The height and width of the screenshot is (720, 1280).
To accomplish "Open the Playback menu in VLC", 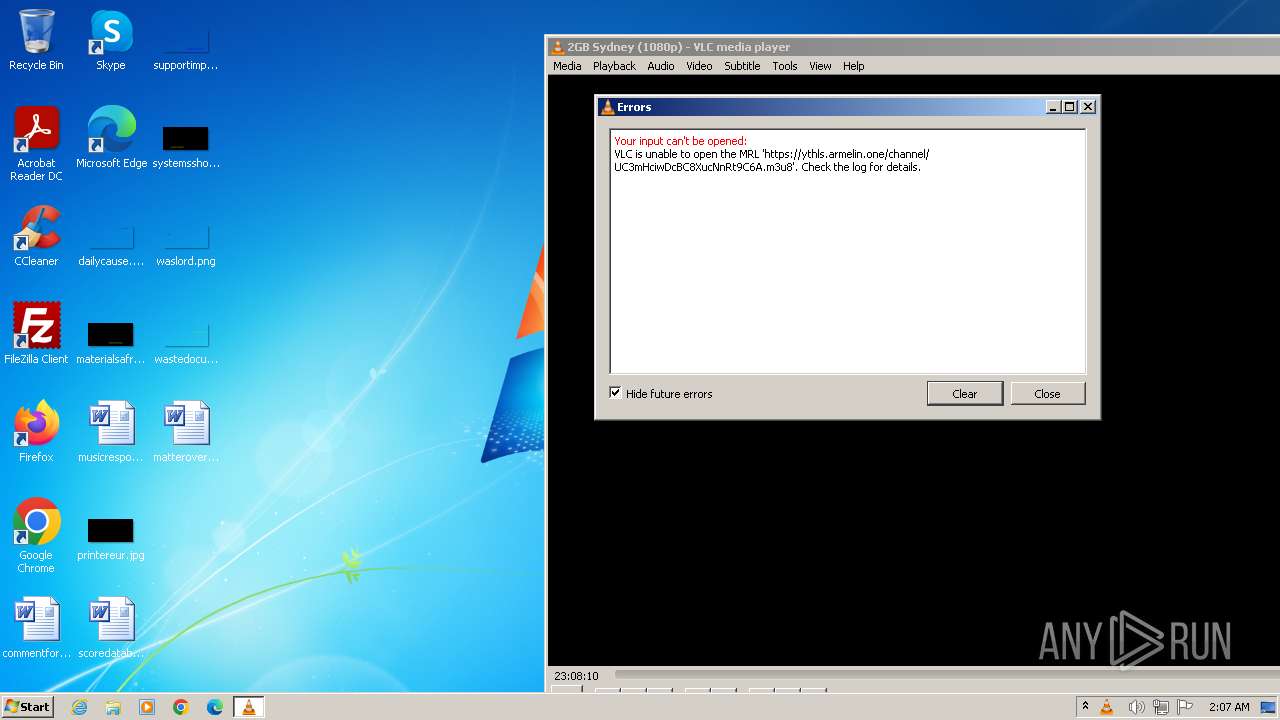I will [x=614, y=66].
